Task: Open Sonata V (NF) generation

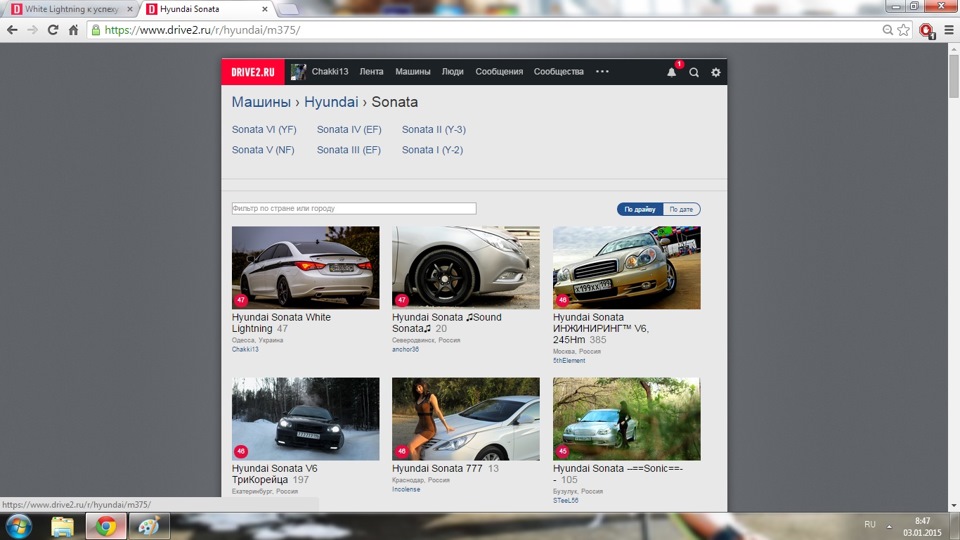Action: (x=263, y=150)
